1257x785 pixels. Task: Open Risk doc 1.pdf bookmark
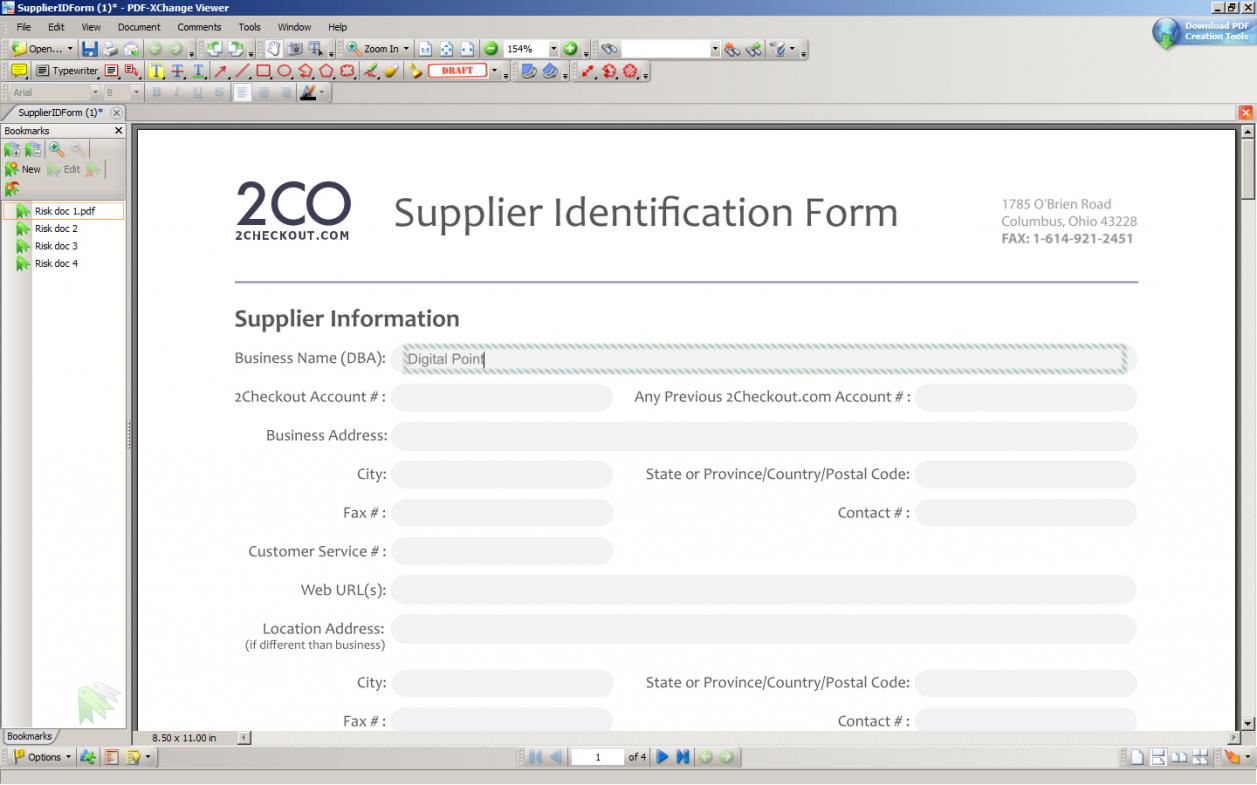tap(65, 211)
